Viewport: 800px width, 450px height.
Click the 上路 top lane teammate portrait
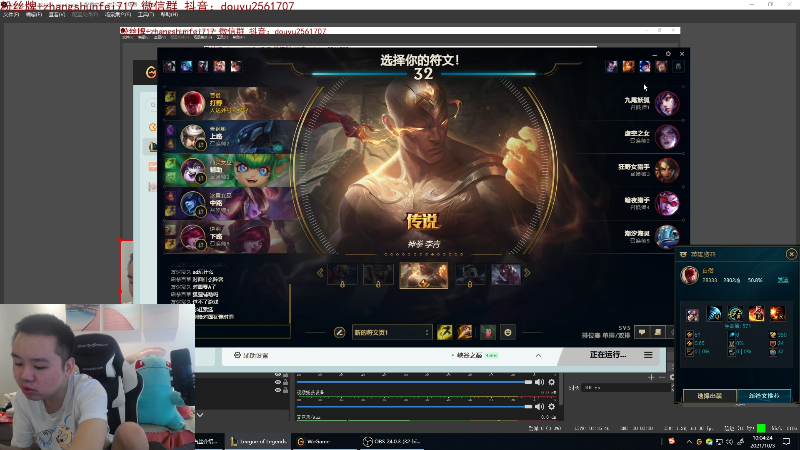coord(192,137)
